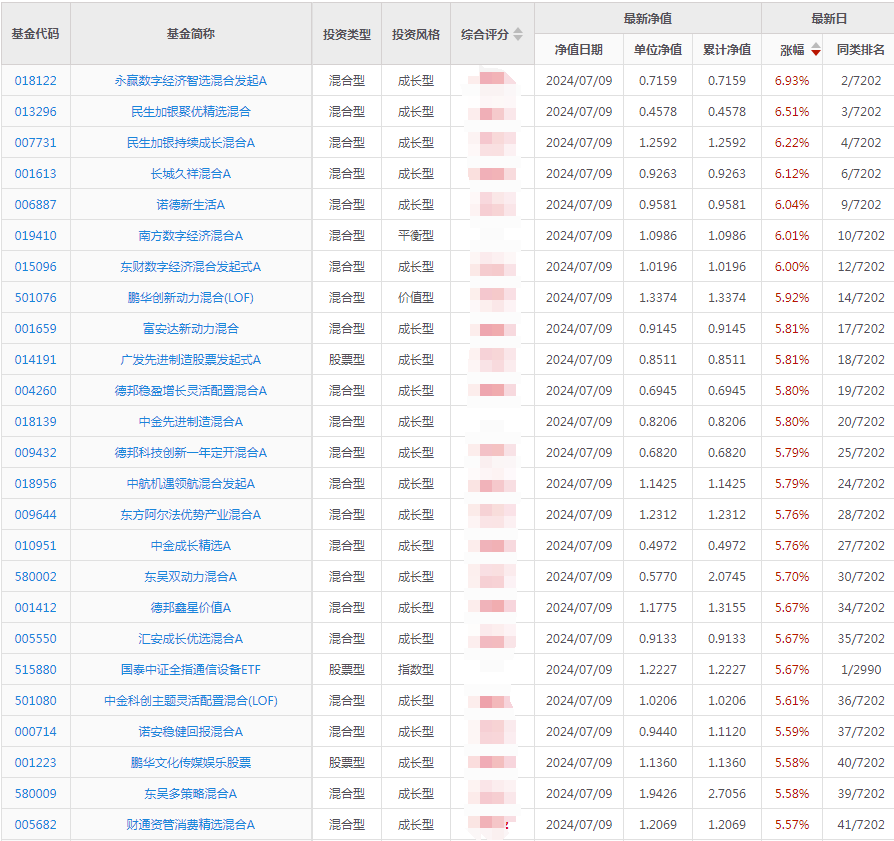This screenshot has height=841, width=894.
Task: Open fund code 009644
Action: (x=35, y=514)
